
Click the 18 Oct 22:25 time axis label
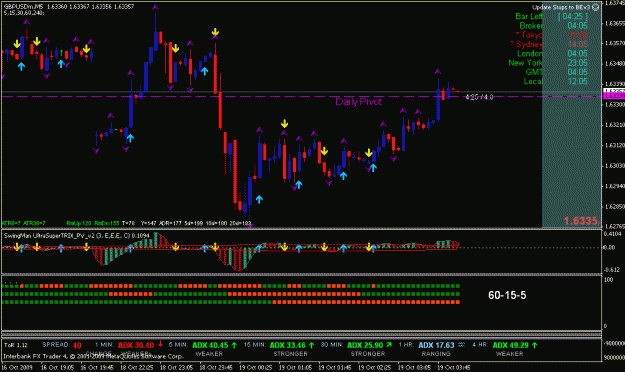[137, 367]
